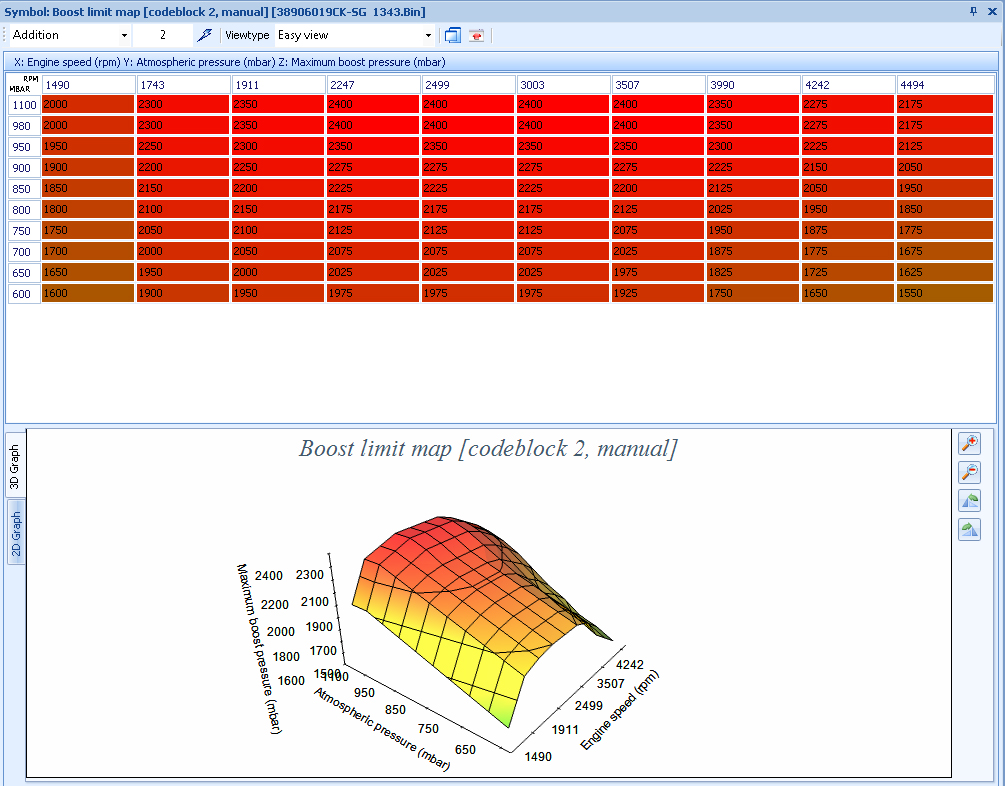This screenshot has width=1005, height=786.
Task: Click the execute operation lightning icon
Action: (x=205, y=35)
